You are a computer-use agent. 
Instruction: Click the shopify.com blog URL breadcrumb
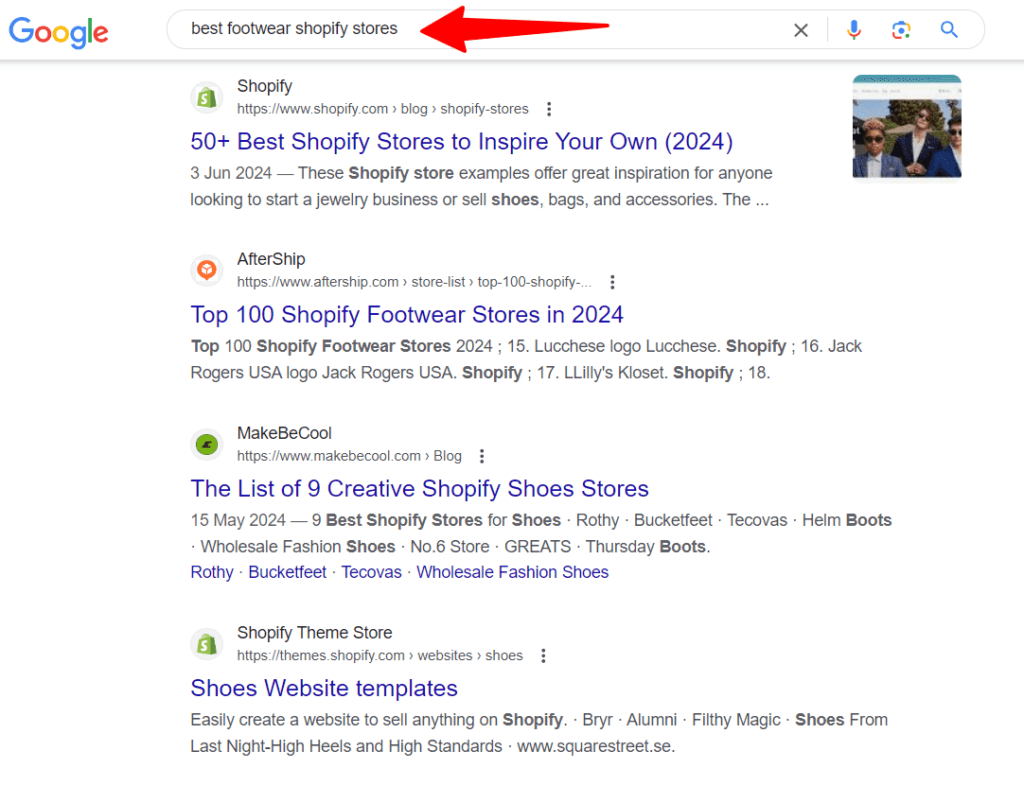383,109
